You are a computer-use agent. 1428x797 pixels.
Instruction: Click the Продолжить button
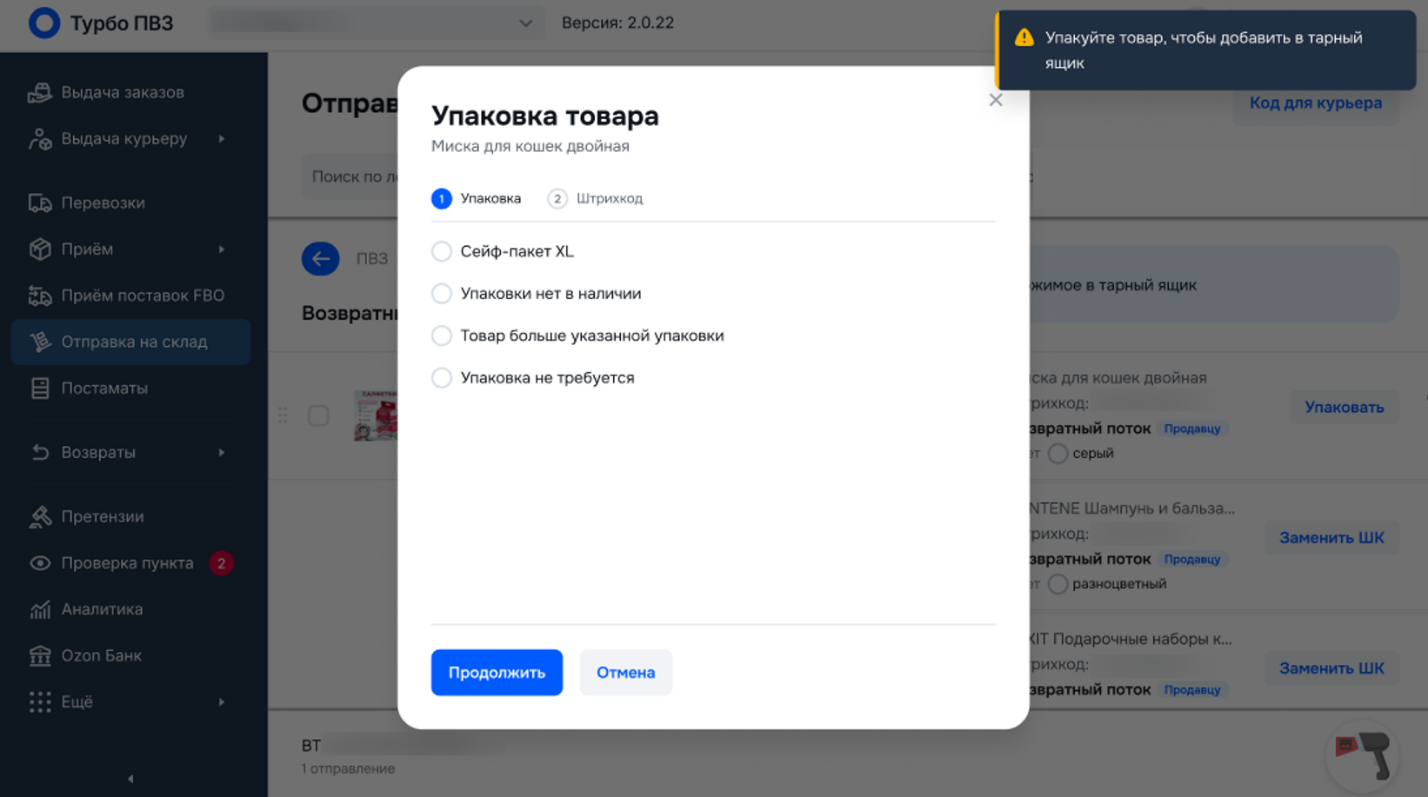(497, 672)
